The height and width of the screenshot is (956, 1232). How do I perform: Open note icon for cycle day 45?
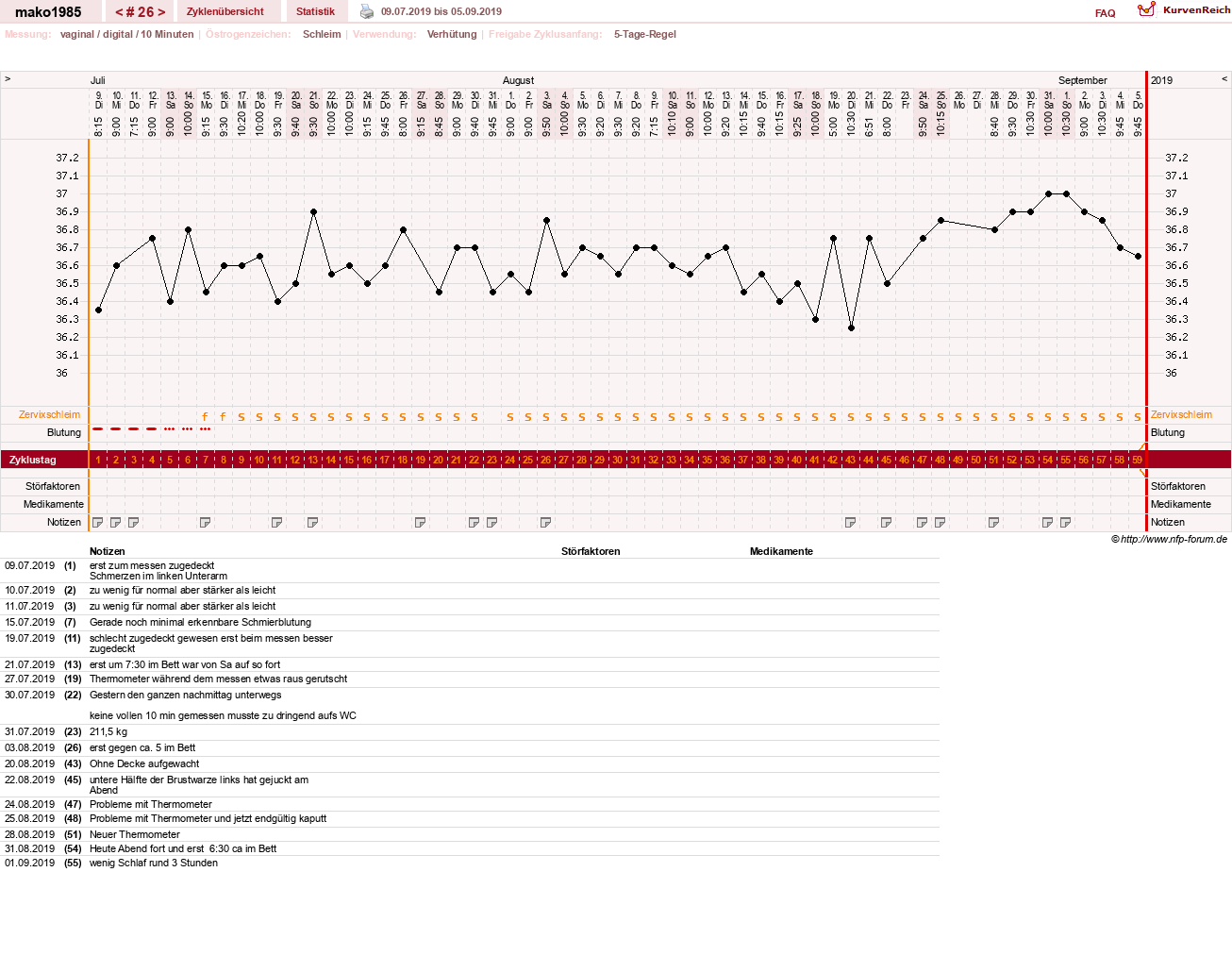coord(887,522)
